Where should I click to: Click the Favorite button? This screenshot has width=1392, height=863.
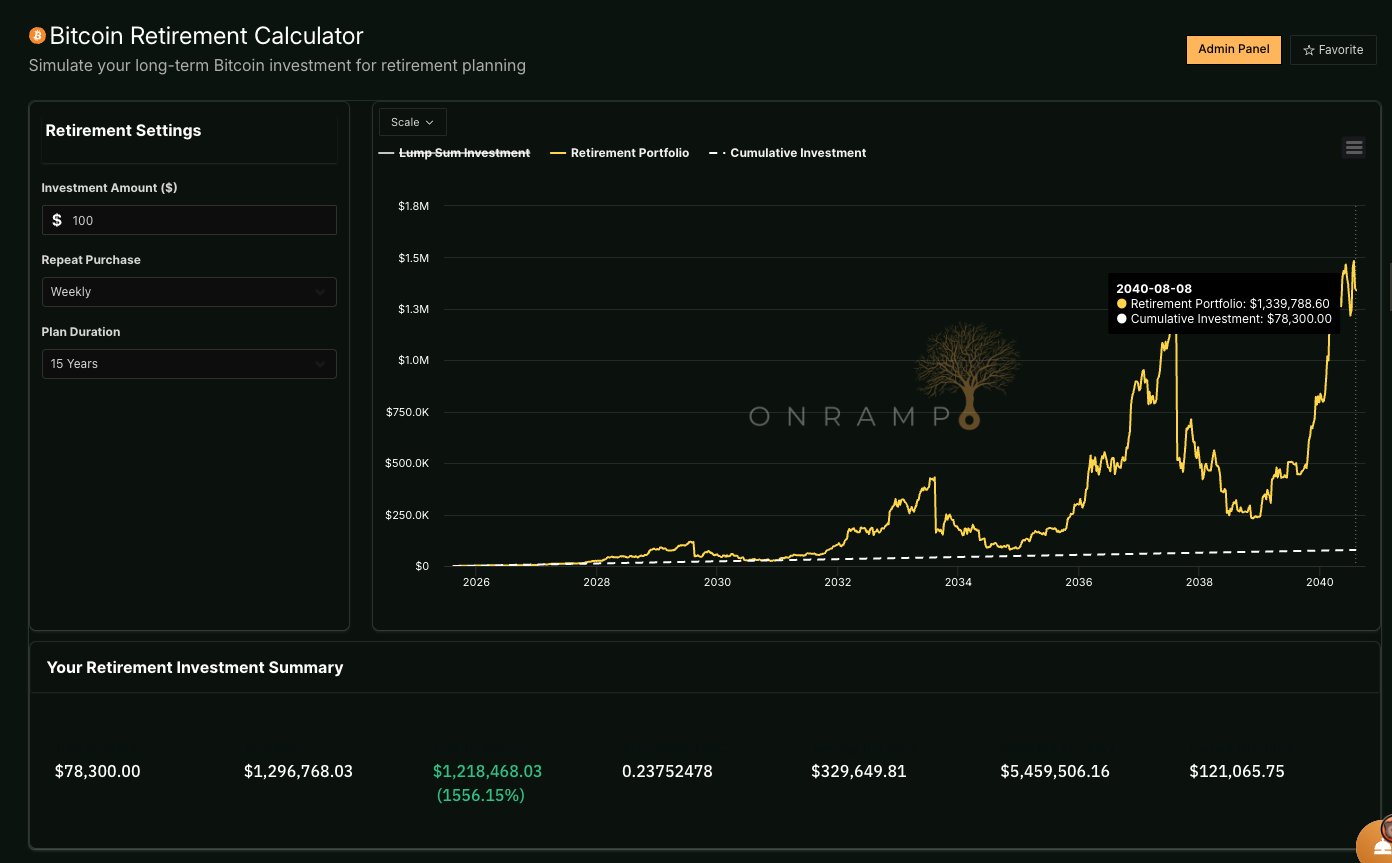click(x=1333, y=49)
